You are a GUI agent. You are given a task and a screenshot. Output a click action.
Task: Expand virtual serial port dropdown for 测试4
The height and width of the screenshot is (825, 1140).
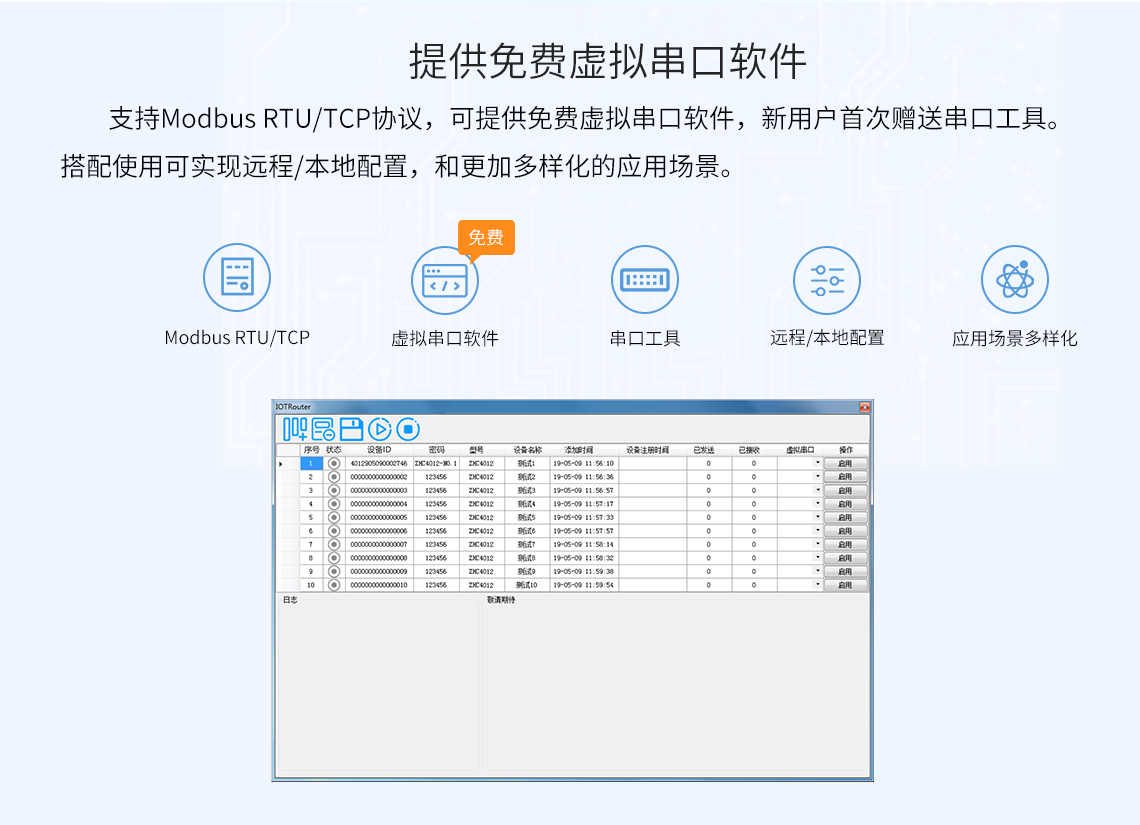(x=817, y=504)
